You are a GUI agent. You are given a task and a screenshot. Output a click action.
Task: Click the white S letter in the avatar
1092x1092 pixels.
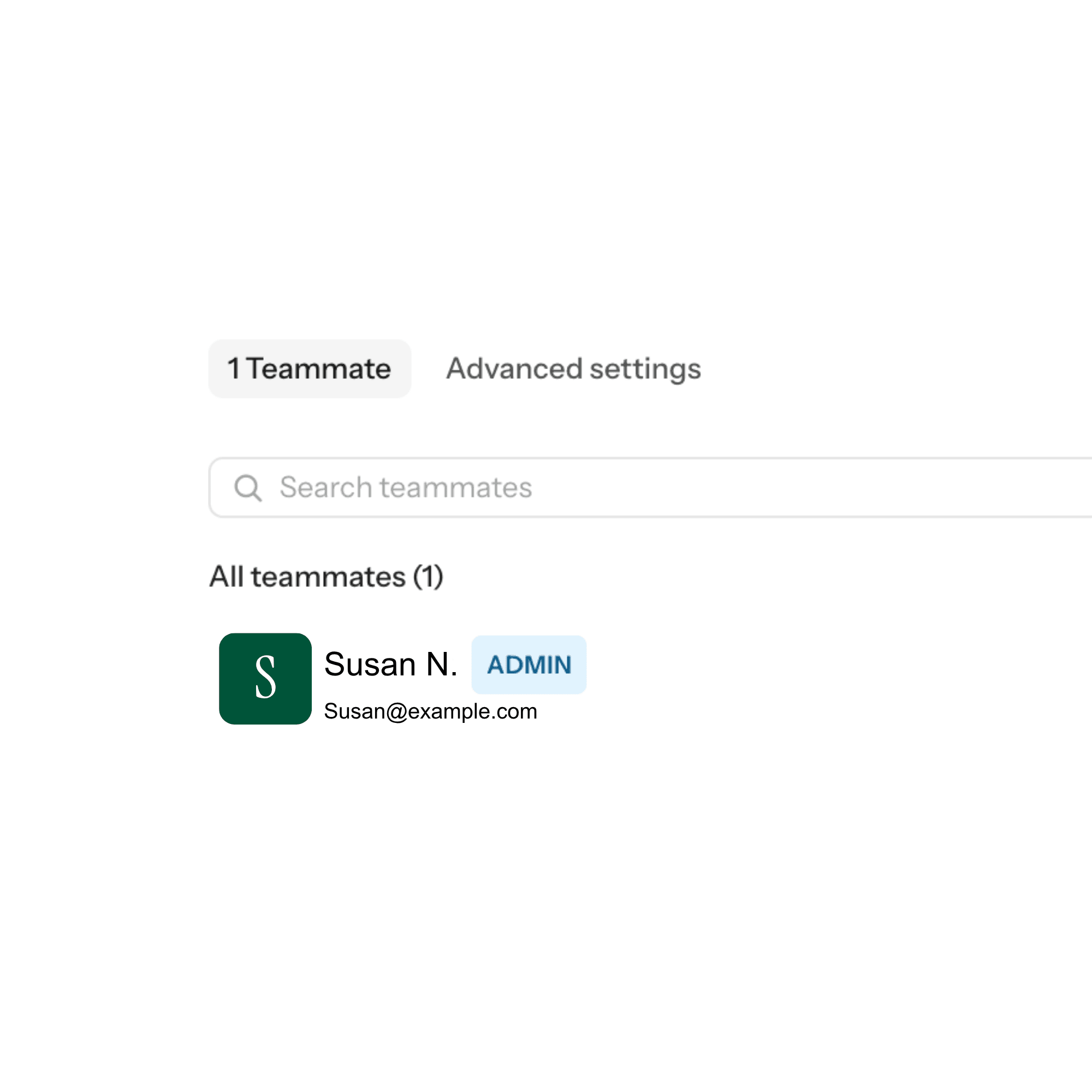pyautogui.click(x=265, y=677)
